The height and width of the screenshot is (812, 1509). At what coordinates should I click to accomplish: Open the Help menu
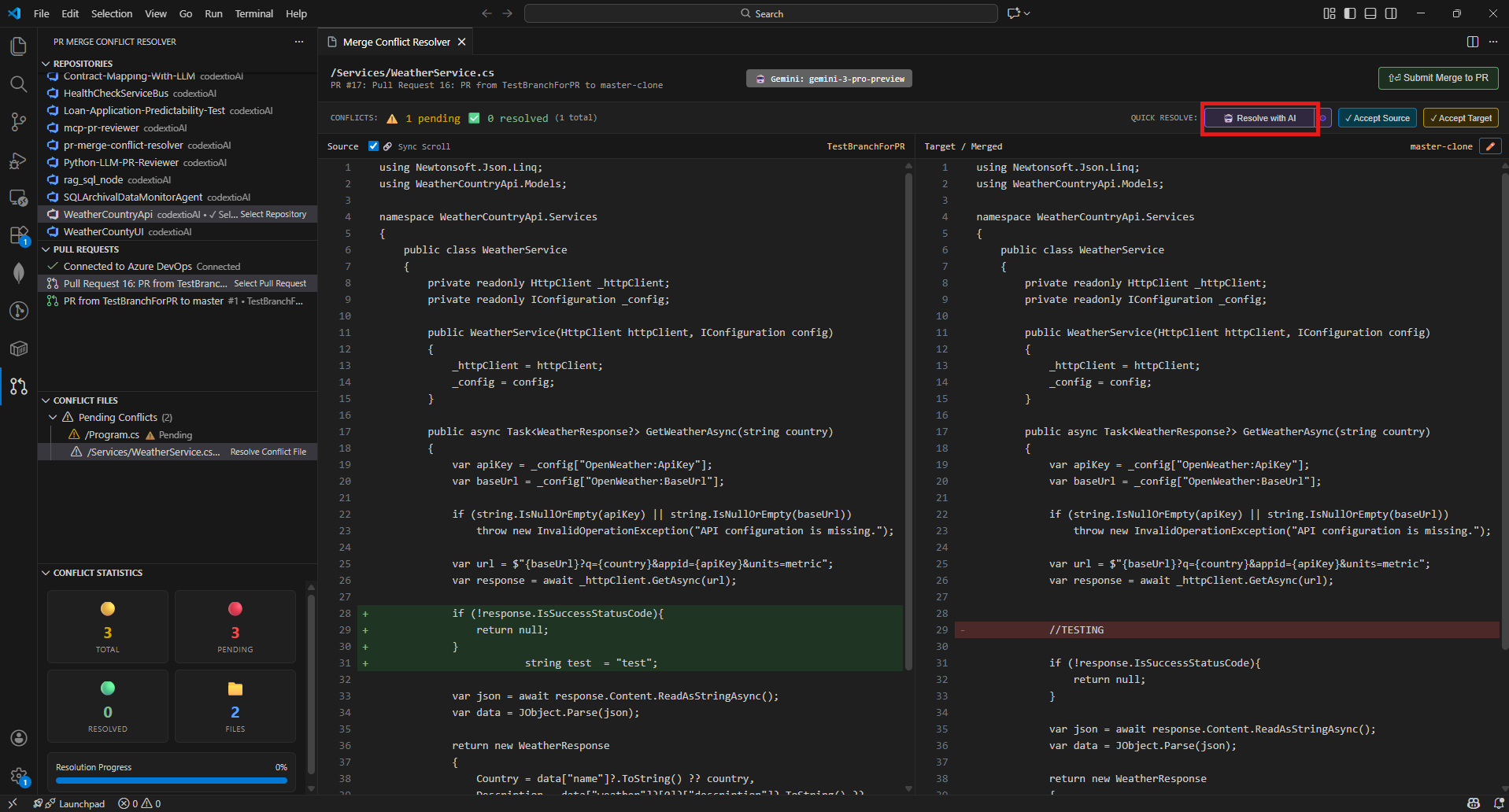(x=296, y=13)
